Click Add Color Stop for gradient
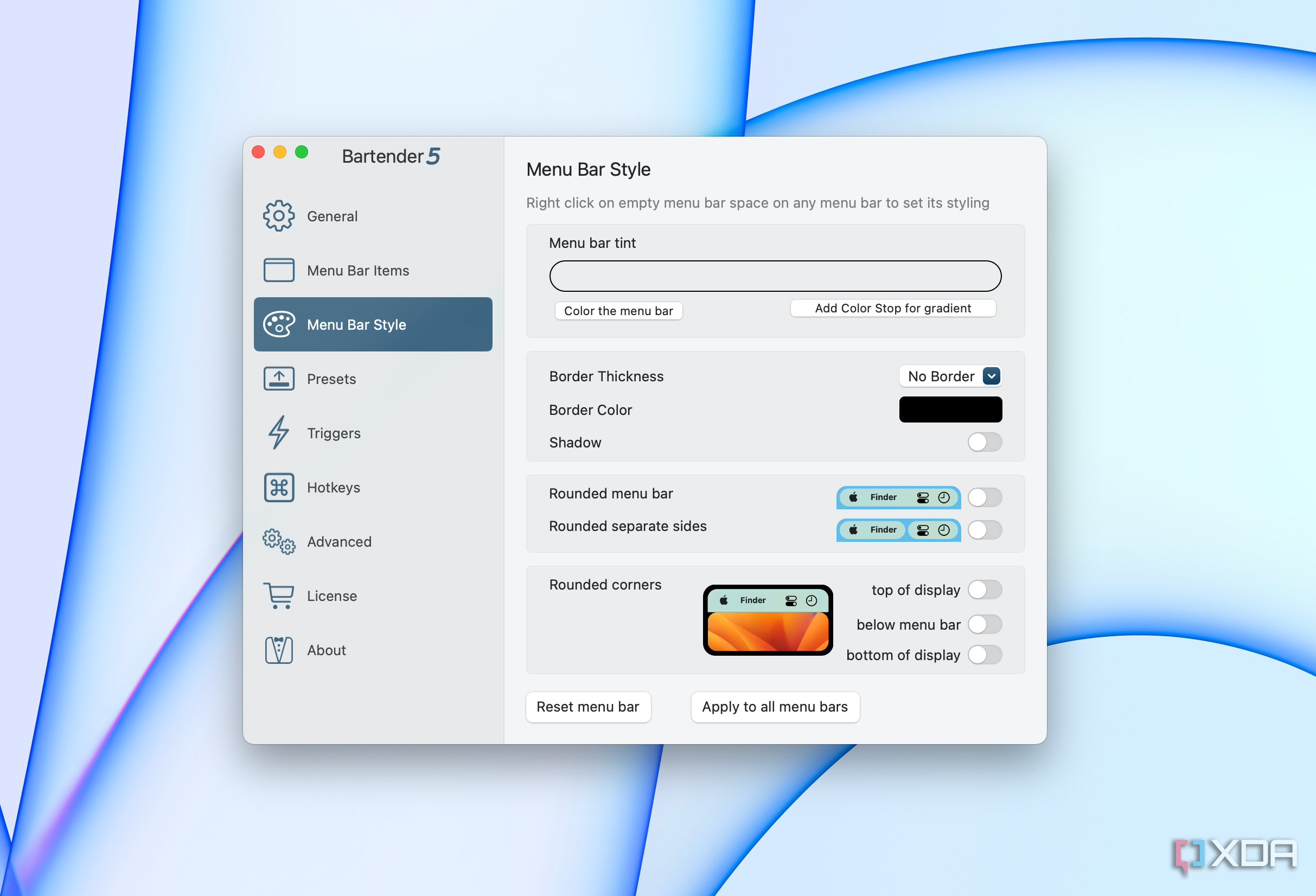 (x=892, y=308)
